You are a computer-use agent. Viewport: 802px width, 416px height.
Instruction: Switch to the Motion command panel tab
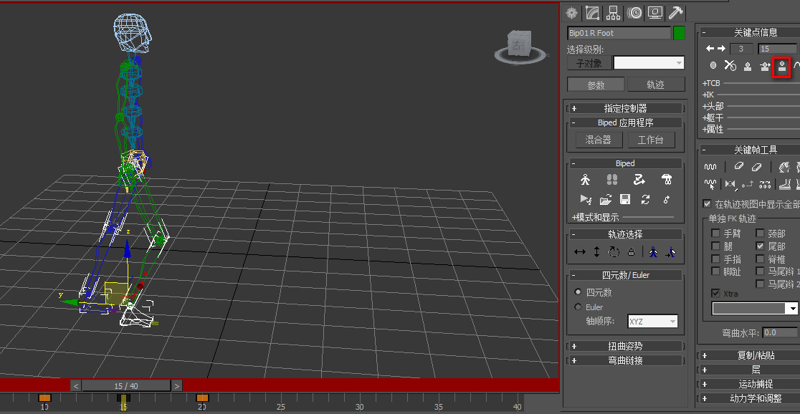[x=634, y=13]
